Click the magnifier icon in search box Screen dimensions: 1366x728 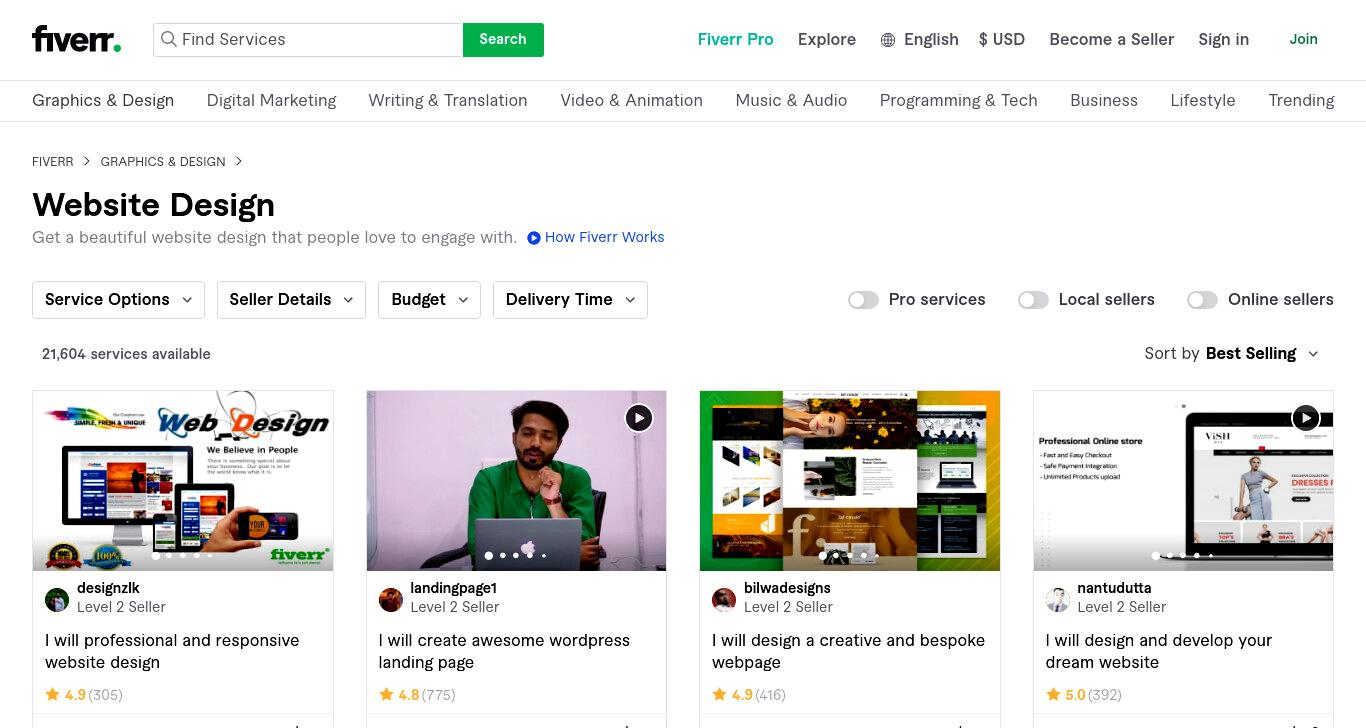(x=169, y=40)
